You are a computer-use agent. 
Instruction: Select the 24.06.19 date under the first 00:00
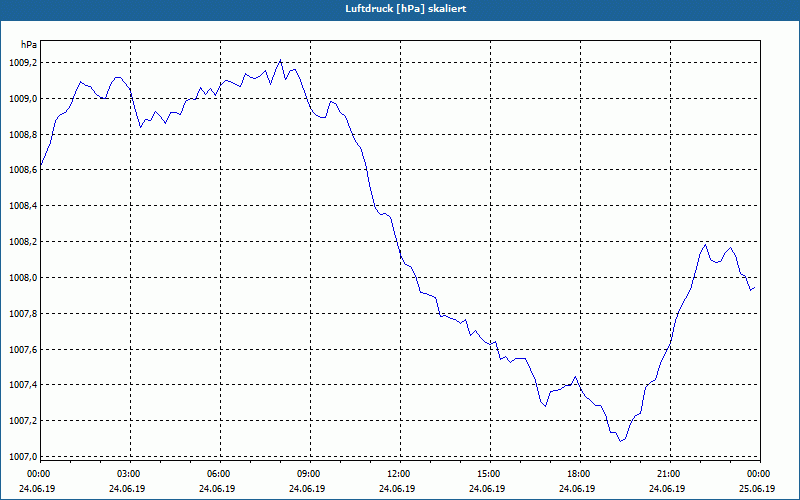(x=37, y=488)
